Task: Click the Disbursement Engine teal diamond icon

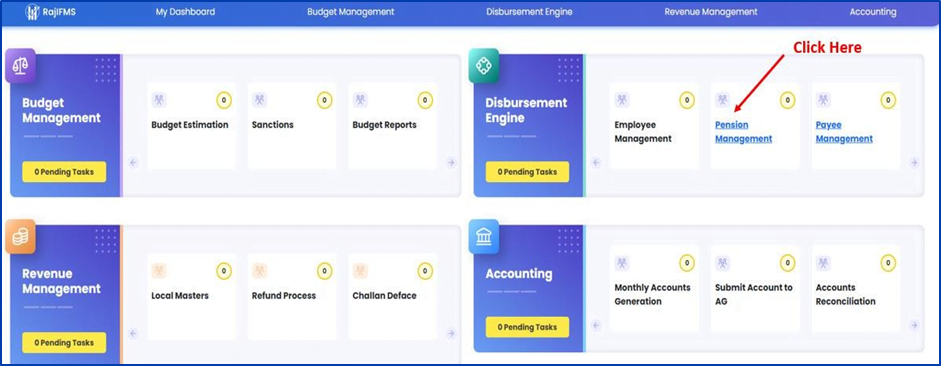Action: [484, 64]
